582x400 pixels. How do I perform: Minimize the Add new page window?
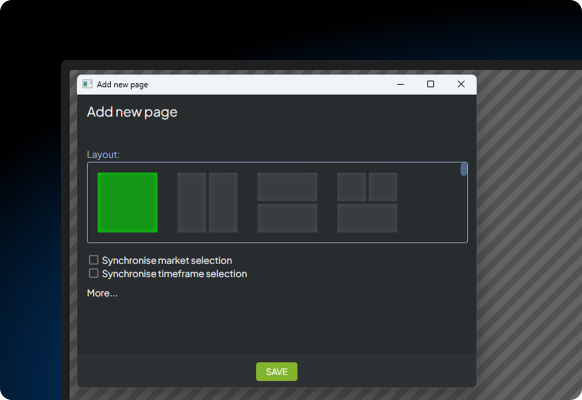(400, 84)
